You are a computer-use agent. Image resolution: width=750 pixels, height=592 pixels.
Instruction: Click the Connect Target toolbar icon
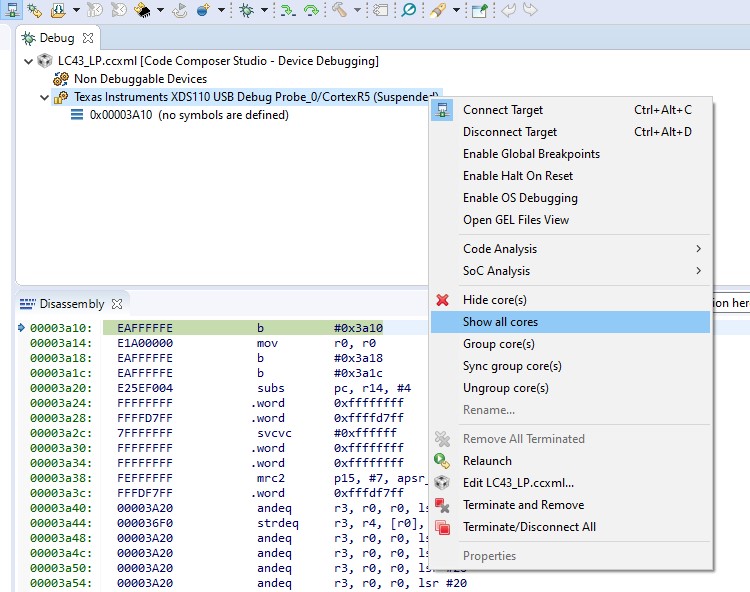click(x=12, y=10)
